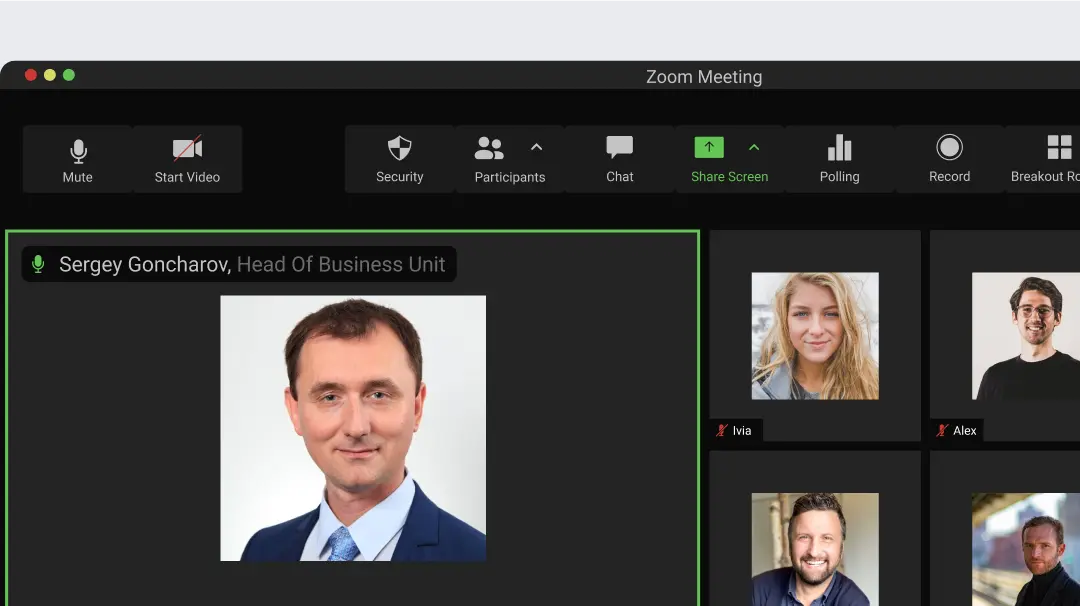Screen dimensions: 1080x606
Task: Mute the microphone
Action: click(x=78, y=159)
